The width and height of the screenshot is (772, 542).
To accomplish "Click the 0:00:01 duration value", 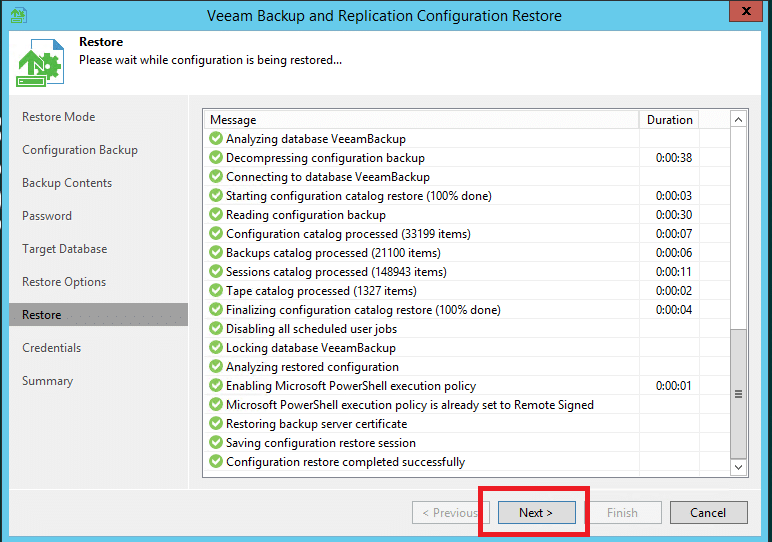I will coord(674,385).
